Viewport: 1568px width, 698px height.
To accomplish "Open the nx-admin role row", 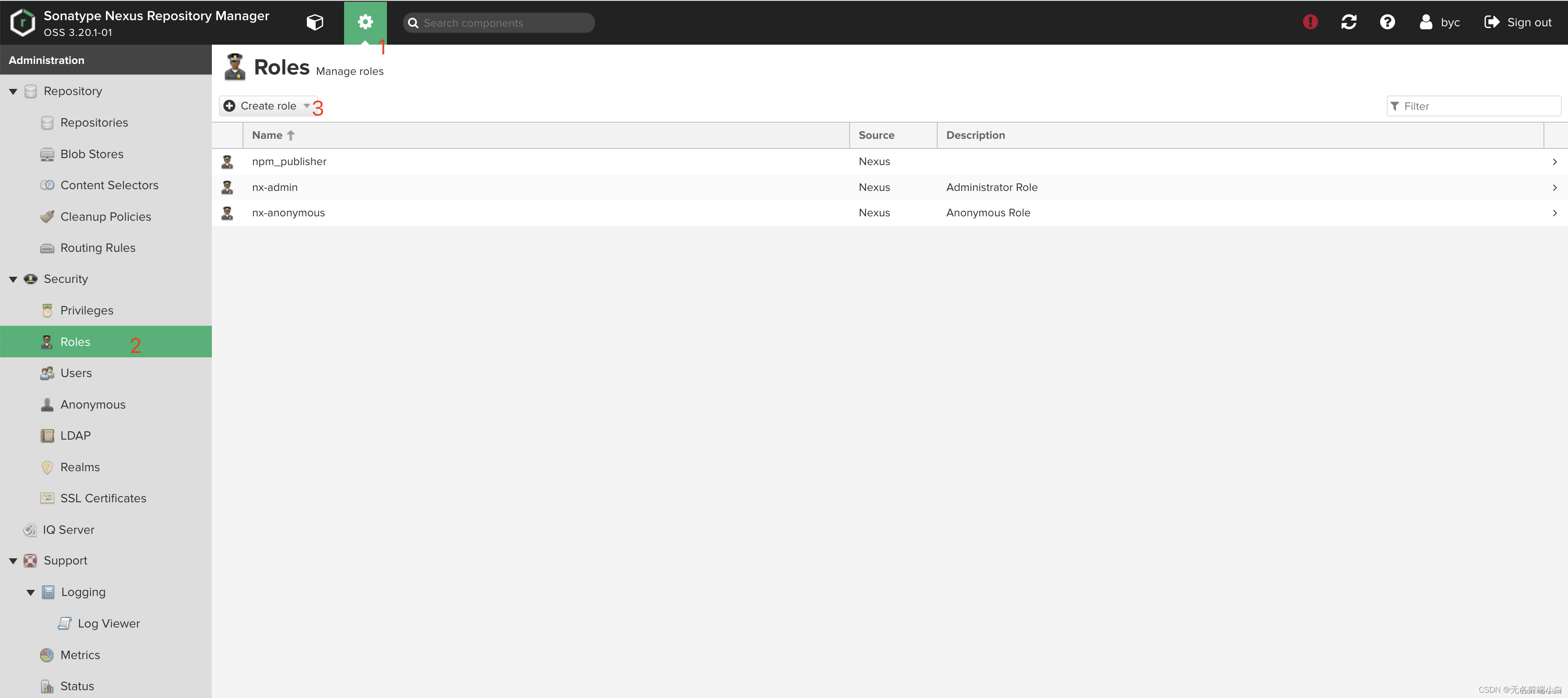I will coord(274,187).
